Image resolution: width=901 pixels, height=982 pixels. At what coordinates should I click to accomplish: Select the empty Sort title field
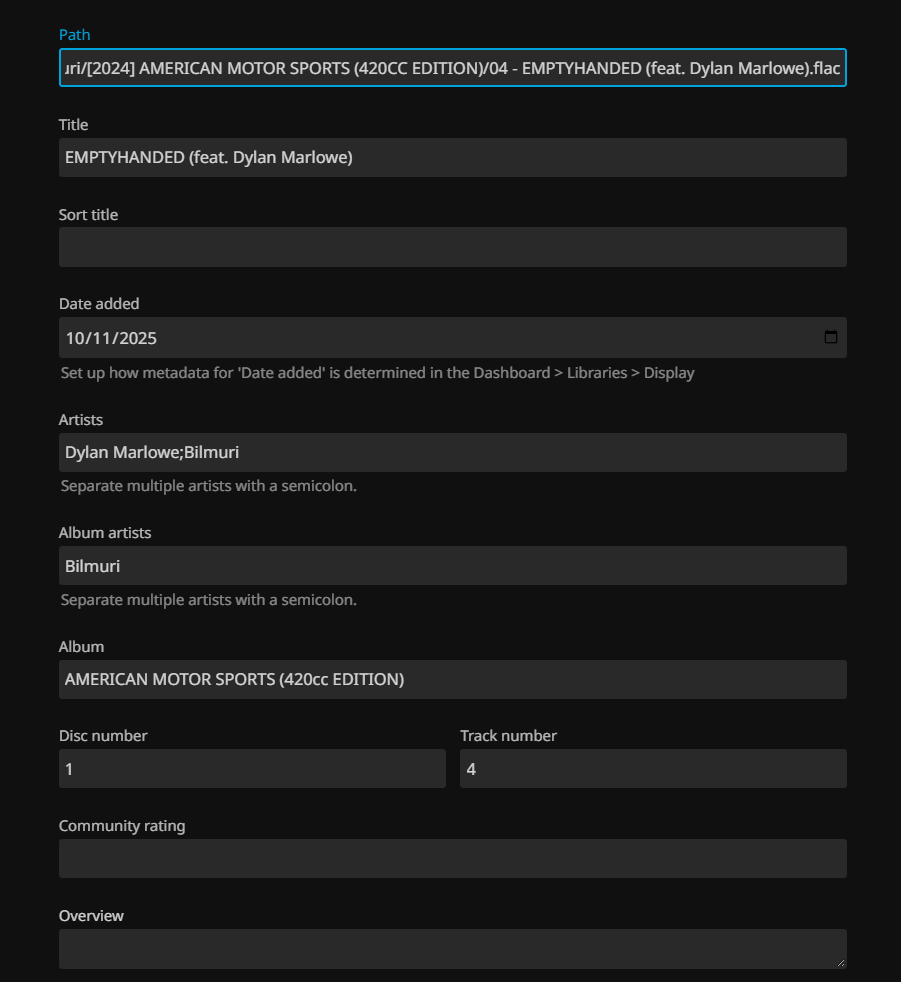point(452,247)
